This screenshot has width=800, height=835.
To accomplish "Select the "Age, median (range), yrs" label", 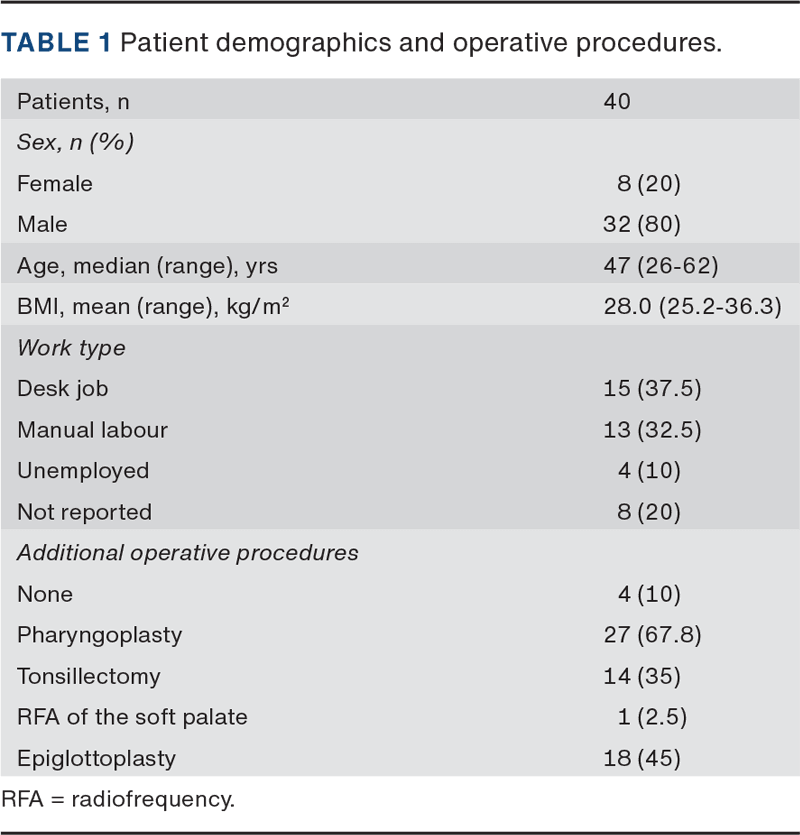I will click(x=147, y=265).
